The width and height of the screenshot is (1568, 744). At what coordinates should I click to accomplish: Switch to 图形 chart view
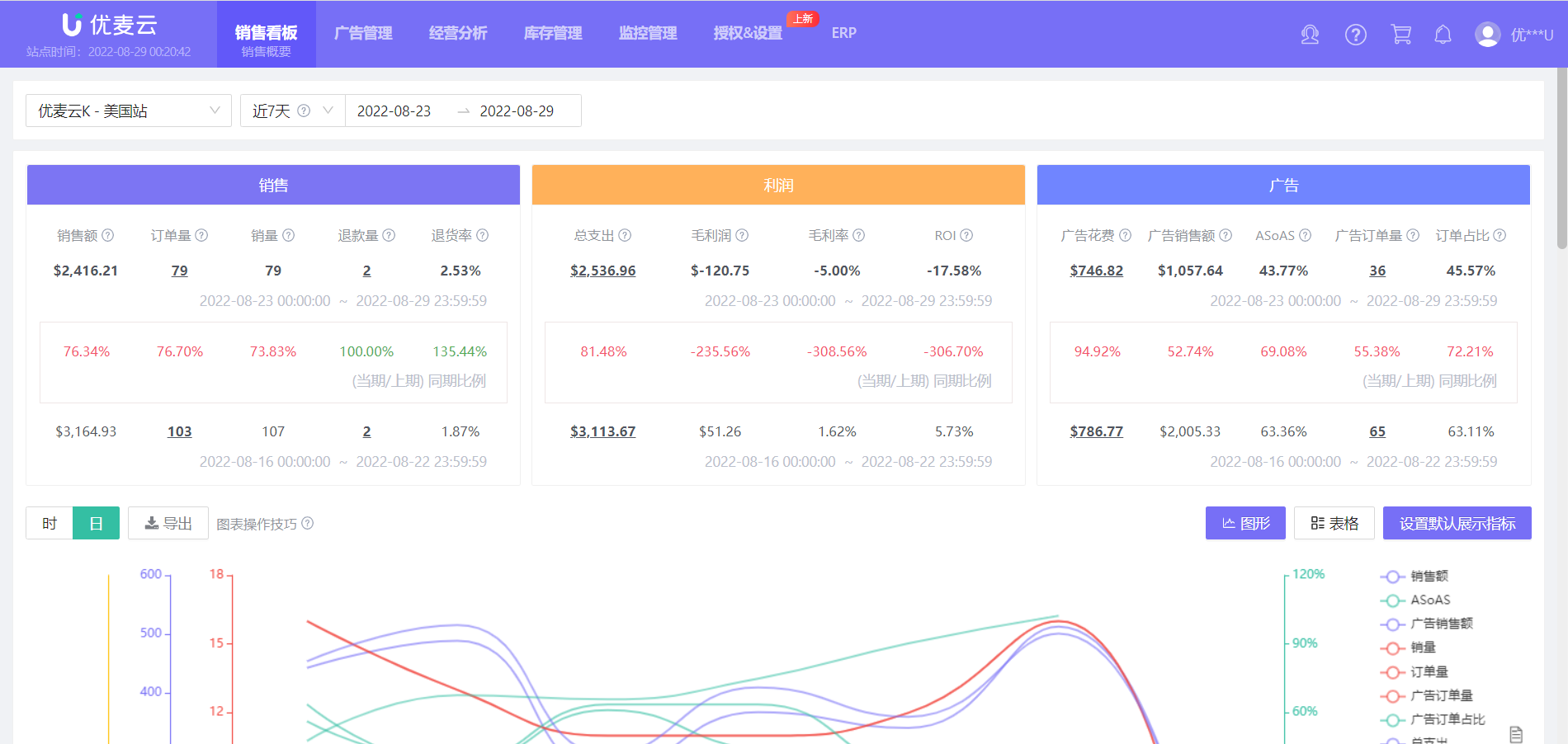1245,523
